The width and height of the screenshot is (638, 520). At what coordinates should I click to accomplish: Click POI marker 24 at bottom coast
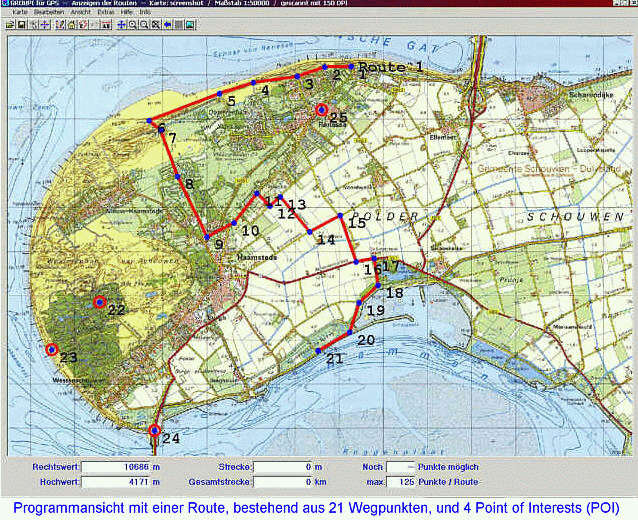click(154, 431)
